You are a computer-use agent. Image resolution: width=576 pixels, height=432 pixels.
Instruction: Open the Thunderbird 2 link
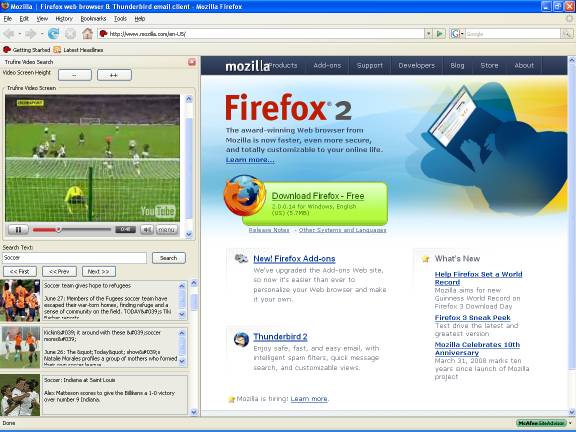click(280, 337)
